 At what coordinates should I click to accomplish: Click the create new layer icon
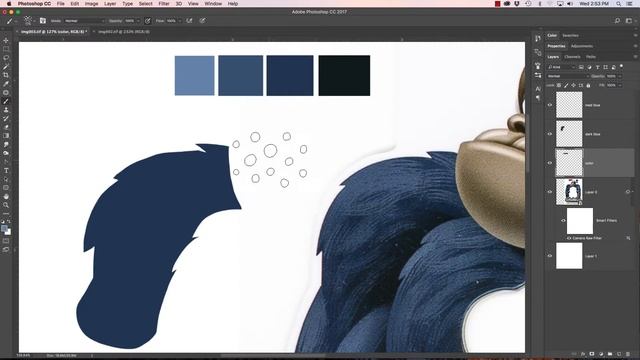tap(619, 354)
